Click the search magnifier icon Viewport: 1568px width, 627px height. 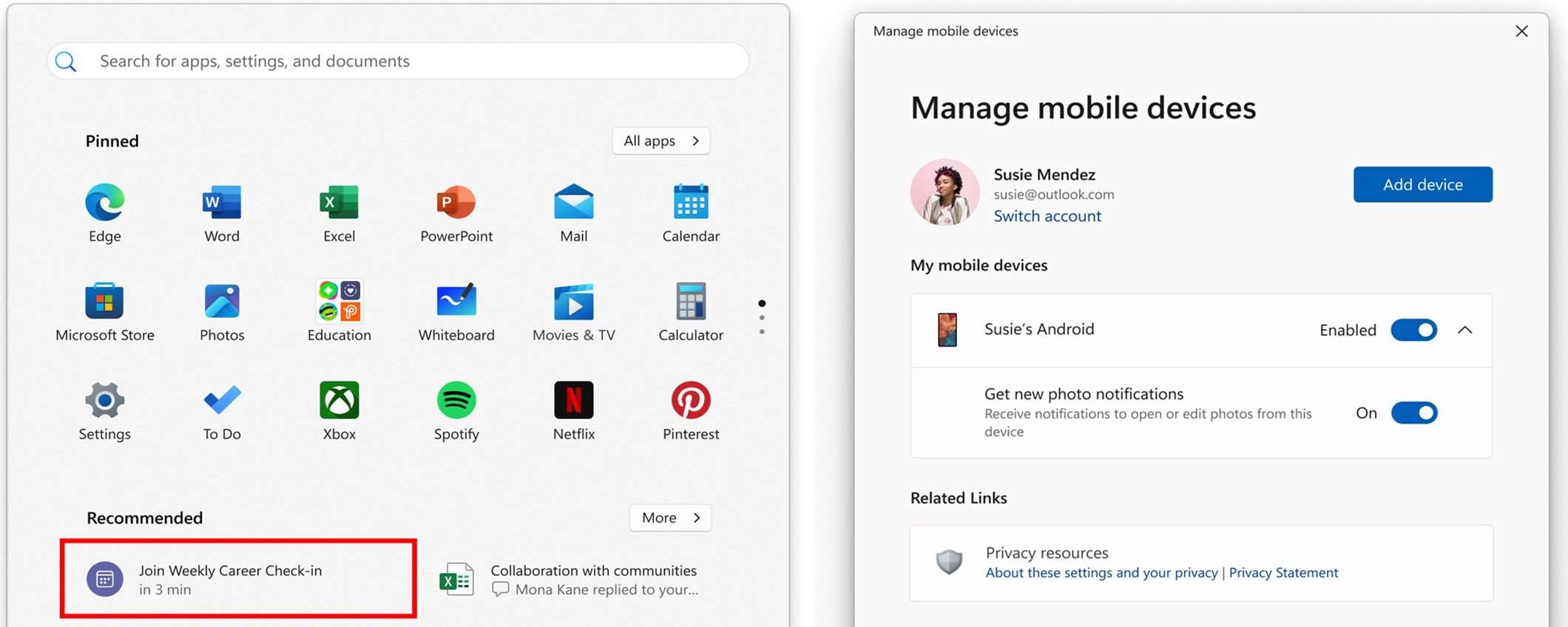[x=66, y=61]
